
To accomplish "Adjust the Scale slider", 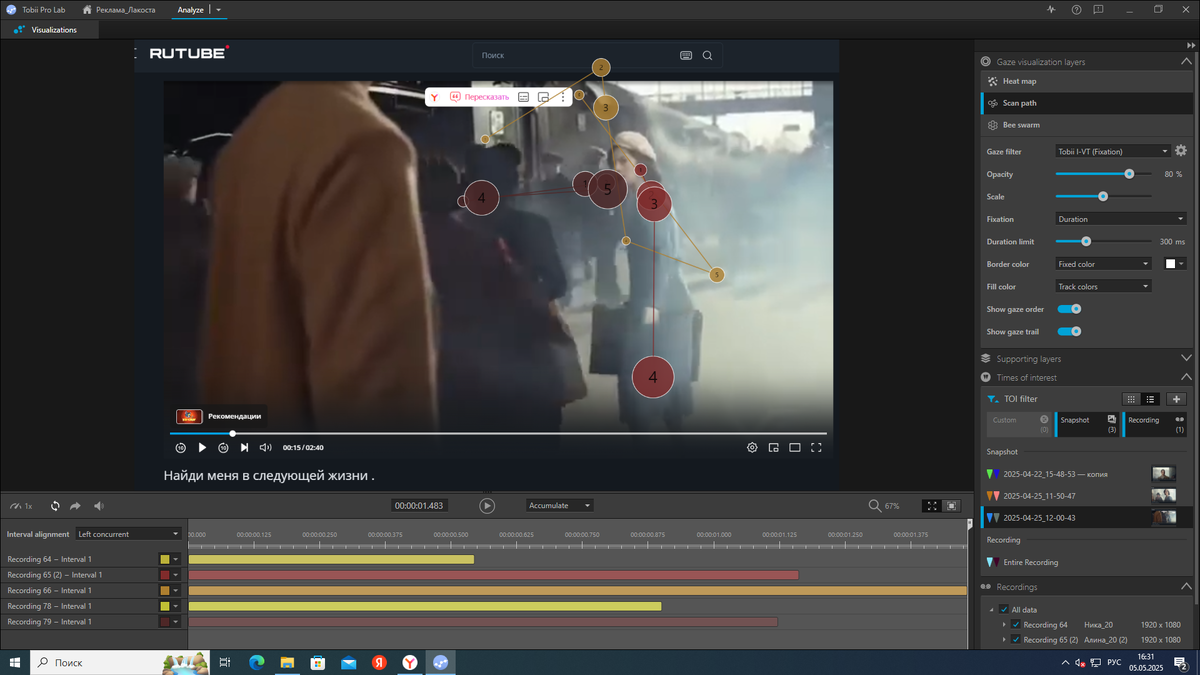I will click(x=1103, y=196).
